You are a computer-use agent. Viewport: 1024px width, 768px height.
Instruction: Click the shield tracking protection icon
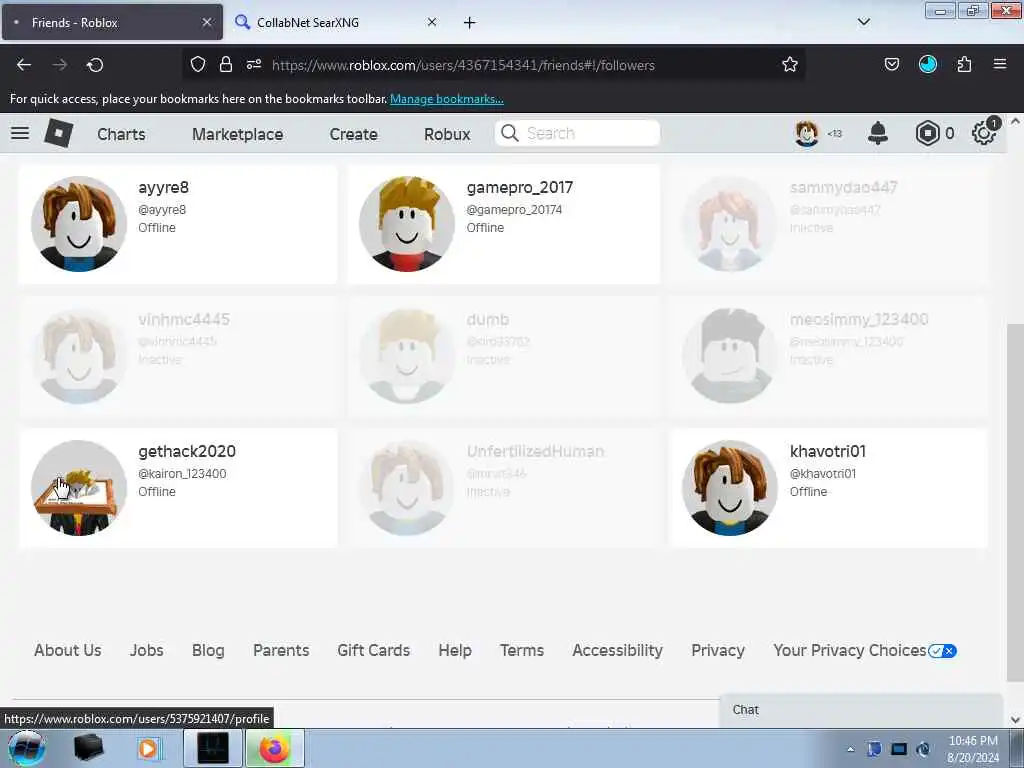pos(198,65)
